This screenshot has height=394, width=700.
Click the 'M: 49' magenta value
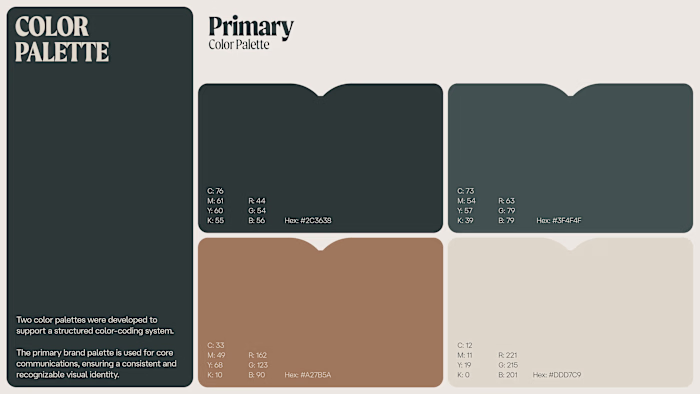click(x=216, y=355)
